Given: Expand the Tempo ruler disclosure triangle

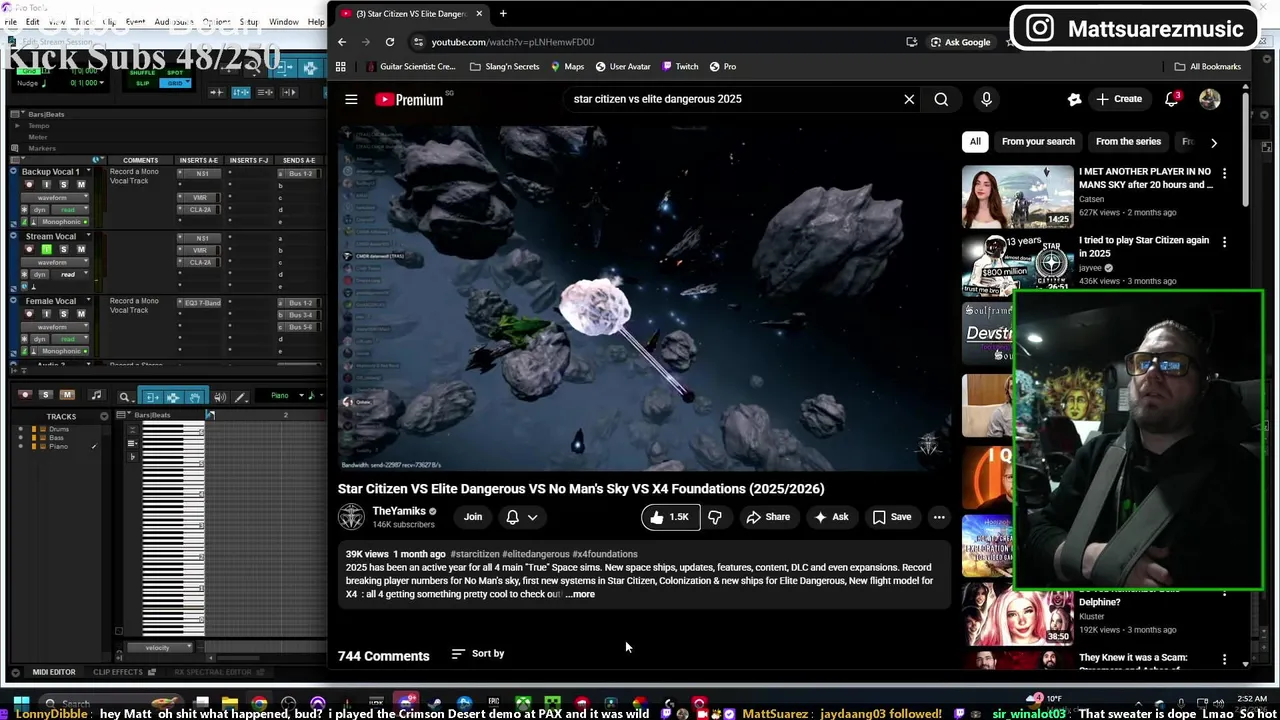Looking at the screenshot, I should (17, 126).
